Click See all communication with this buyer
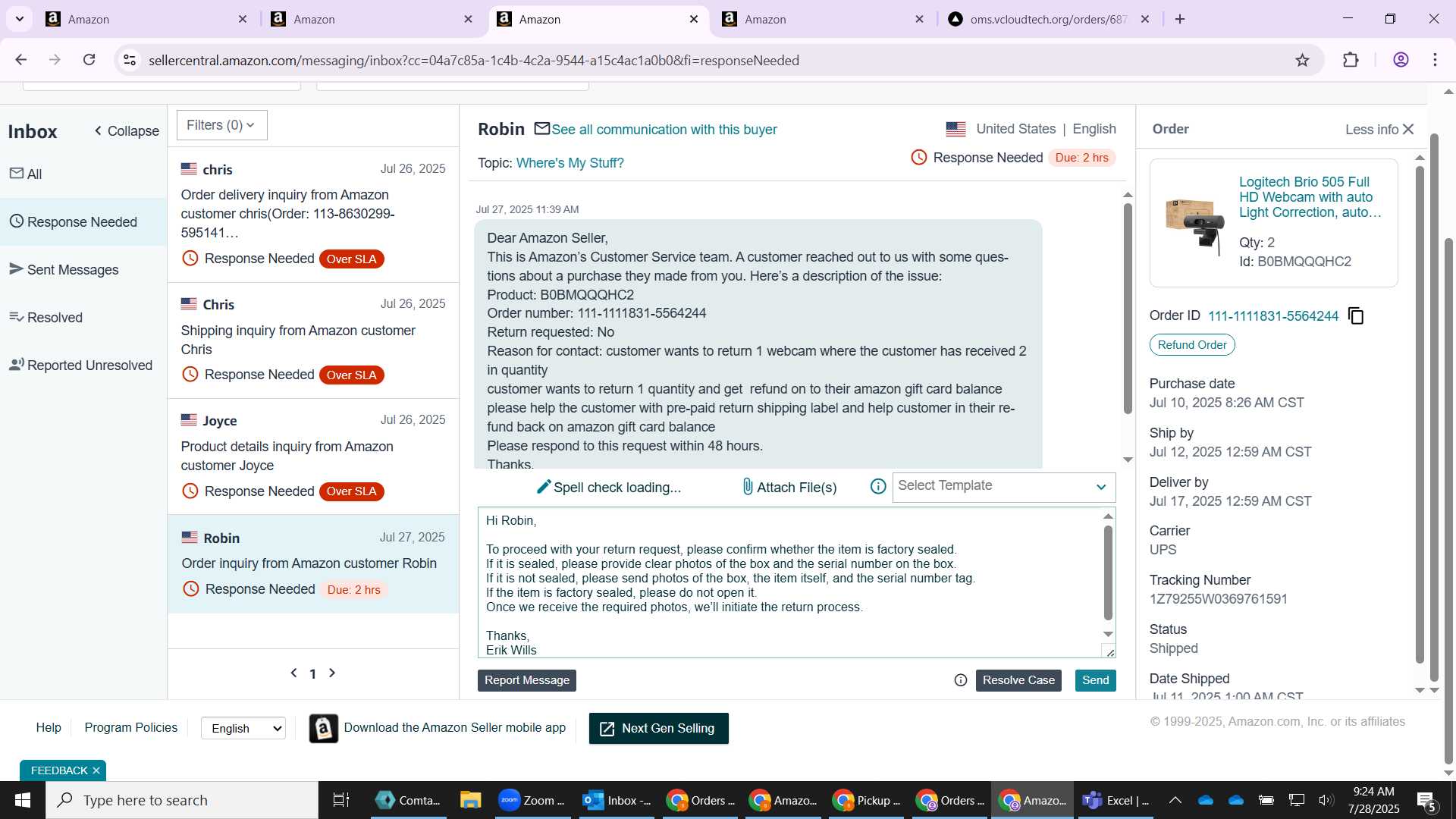The image size is (1456, 819). click(x=664, y=130)
